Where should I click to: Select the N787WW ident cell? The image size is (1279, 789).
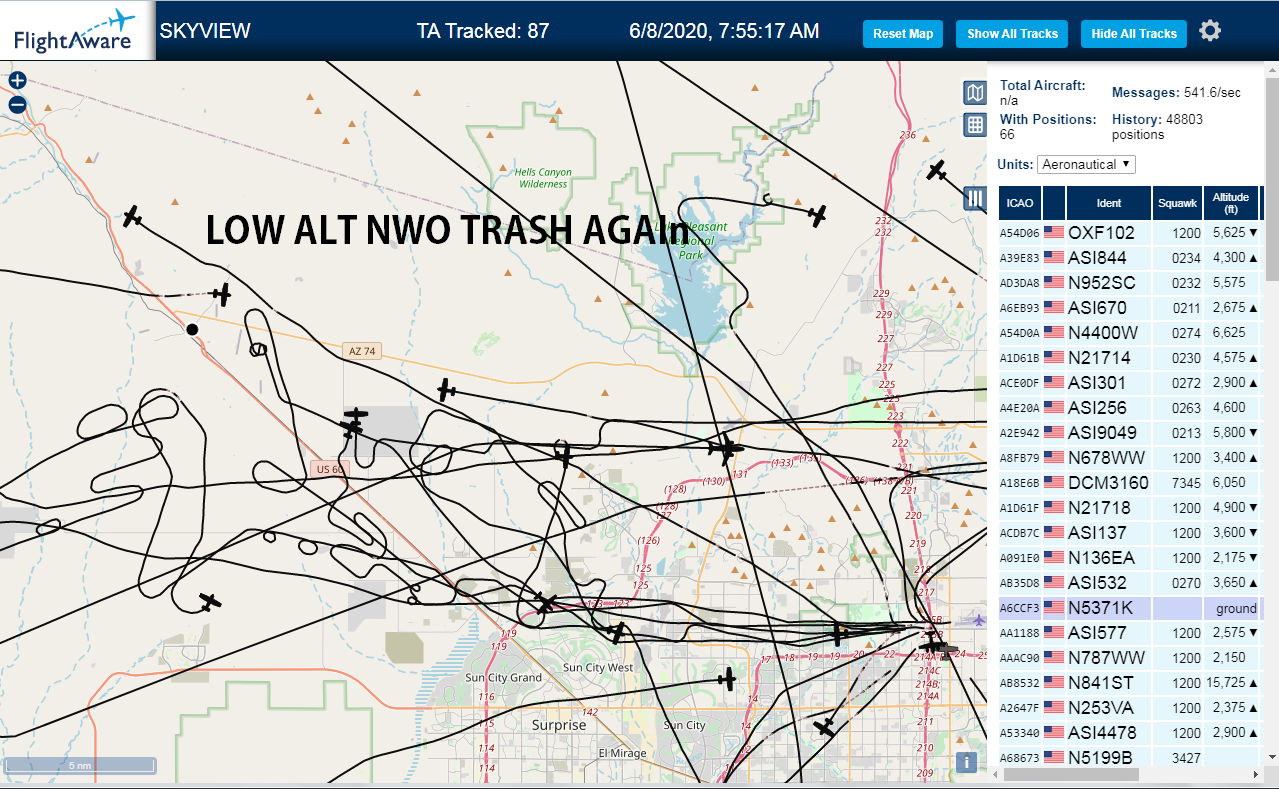point(1109,657)
